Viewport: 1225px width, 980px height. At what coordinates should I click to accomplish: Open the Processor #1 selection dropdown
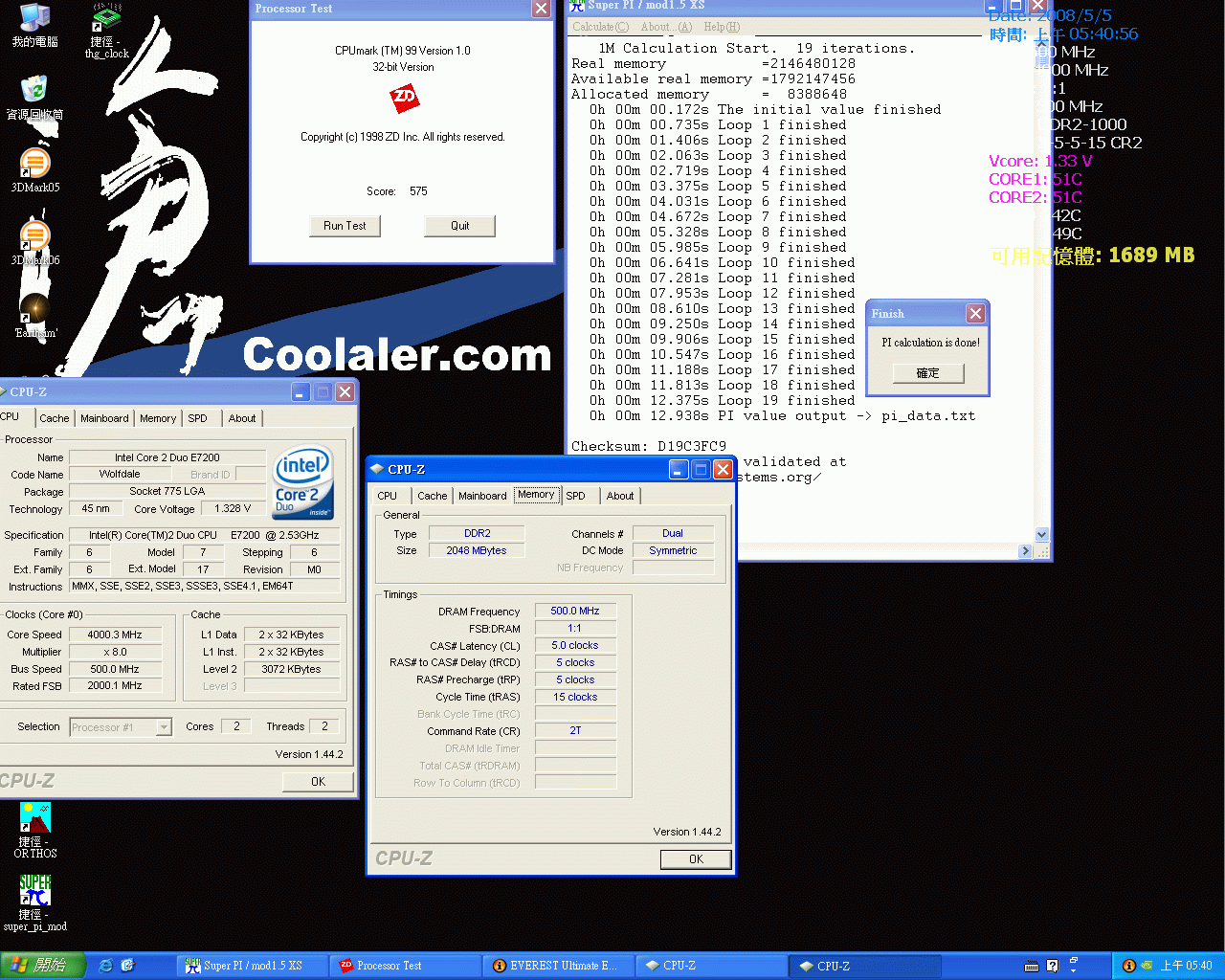tap(164, 727)
